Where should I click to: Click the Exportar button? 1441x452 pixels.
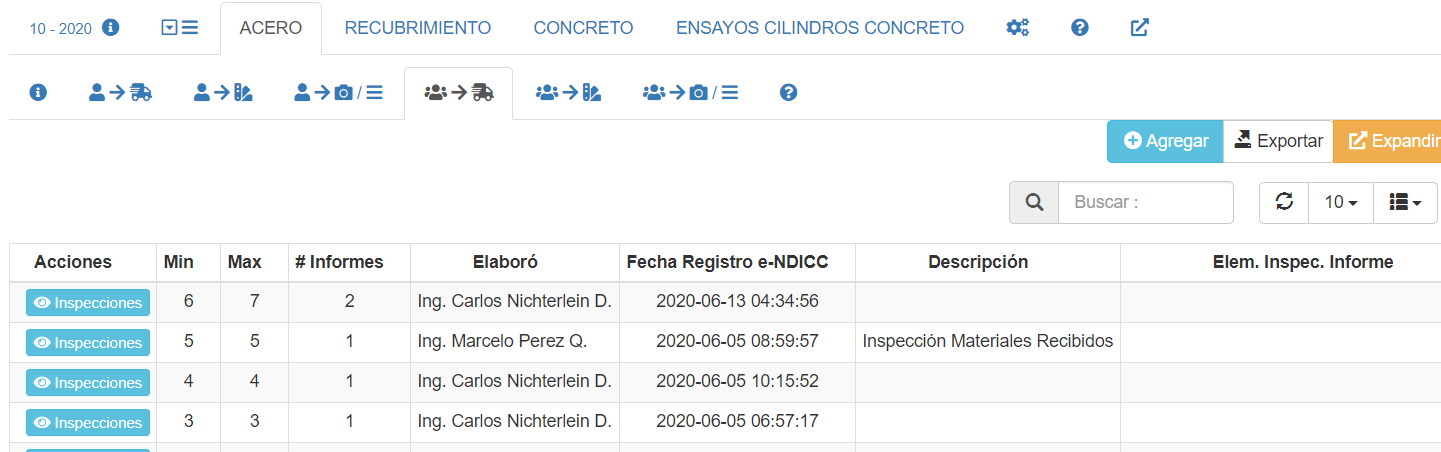point(1278,141)
